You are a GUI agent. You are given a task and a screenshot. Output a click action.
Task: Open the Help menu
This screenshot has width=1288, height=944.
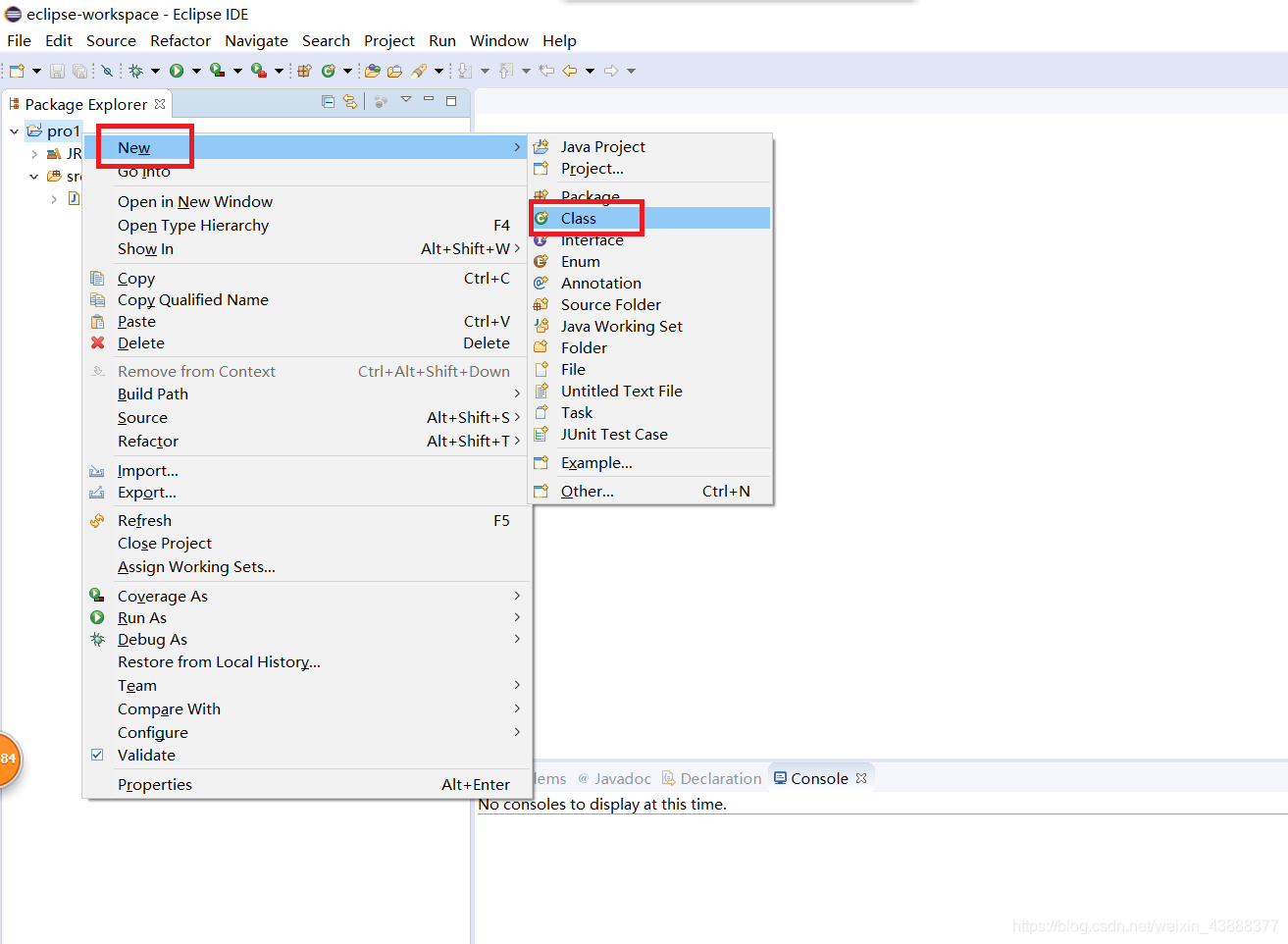559,40
